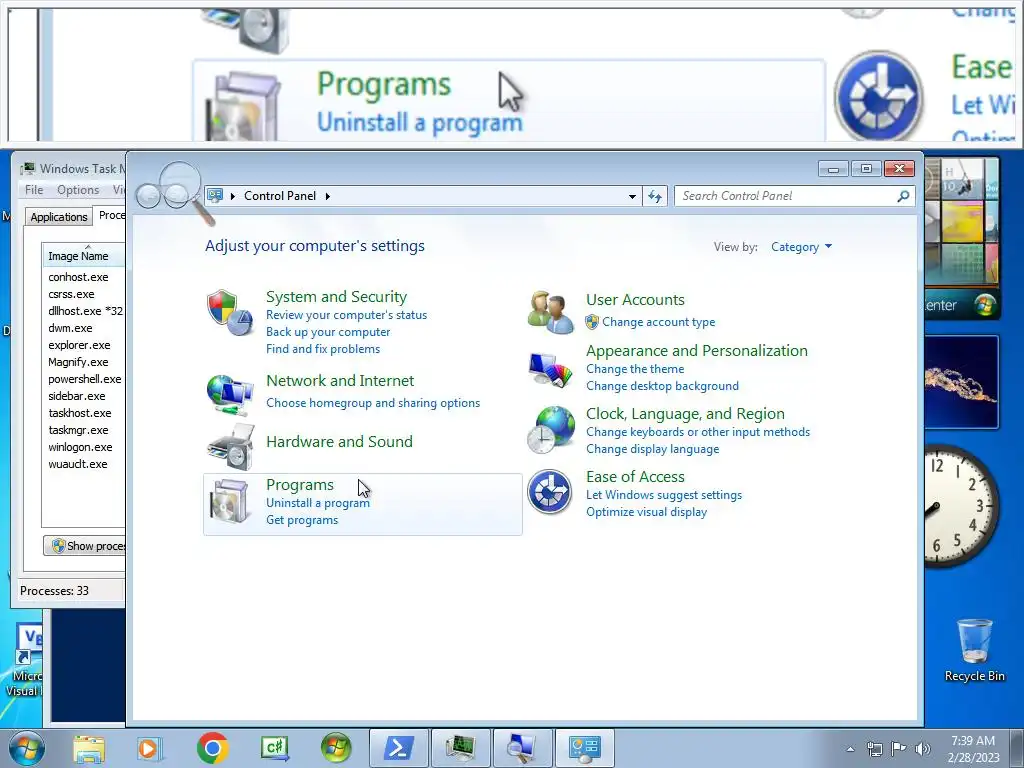Open the Hardware and Sound printer icon

tap(230, 447)
